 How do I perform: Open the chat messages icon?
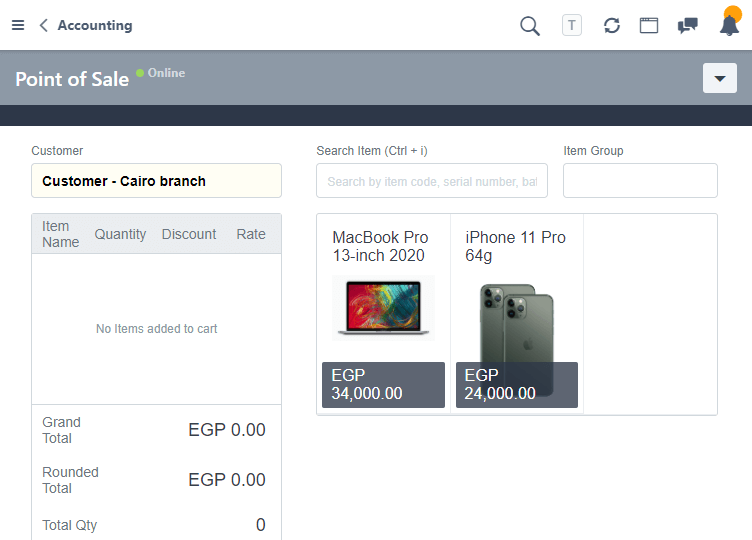click(x=688, y=25)
